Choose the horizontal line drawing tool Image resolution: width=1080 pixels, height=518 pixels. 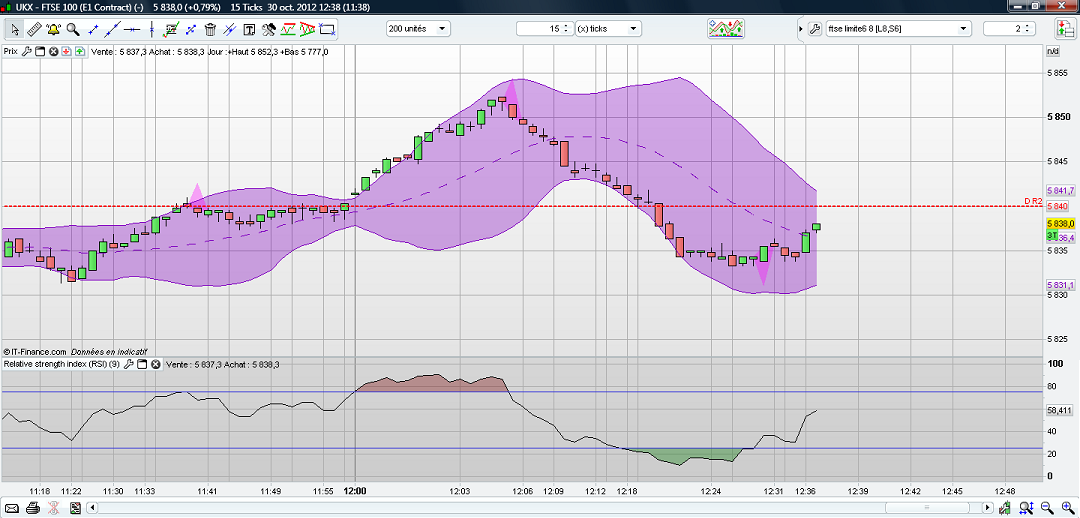pyautogui.click(x=134, y=29)
